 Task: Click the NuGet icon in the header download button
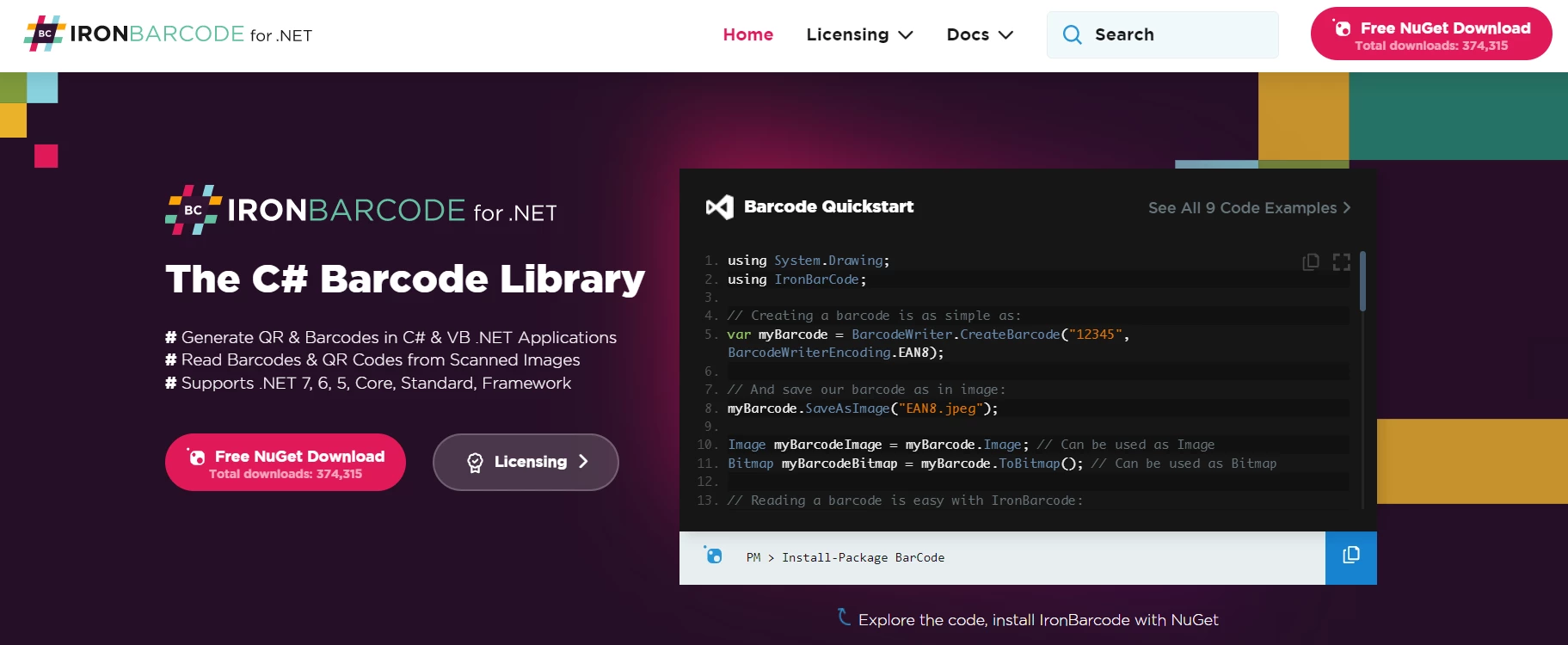[x=1342, y=28]
